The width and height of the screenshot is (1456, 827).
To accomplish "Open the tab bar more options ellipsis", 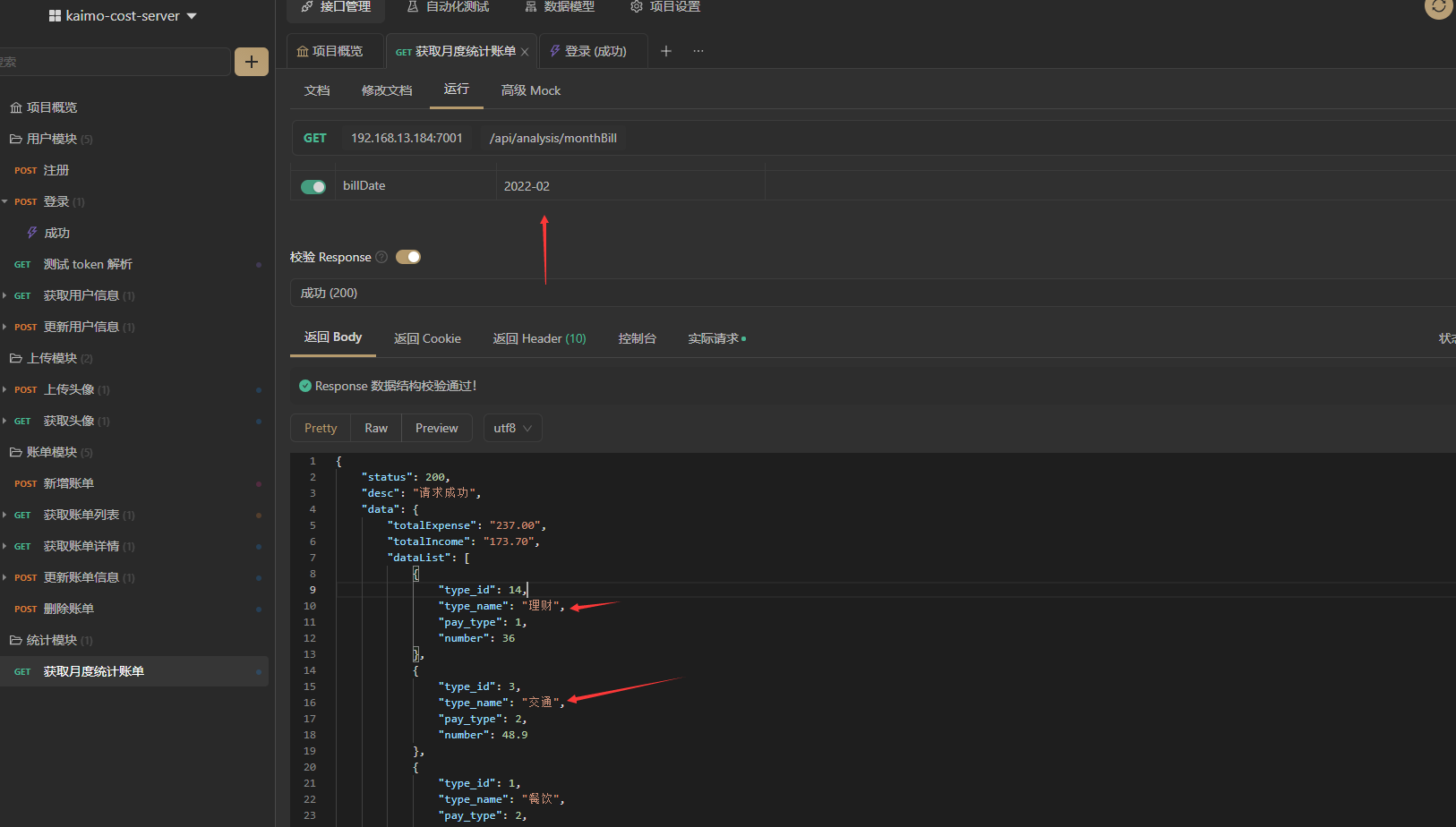I will pyautogui.click(x=698, y=51).
